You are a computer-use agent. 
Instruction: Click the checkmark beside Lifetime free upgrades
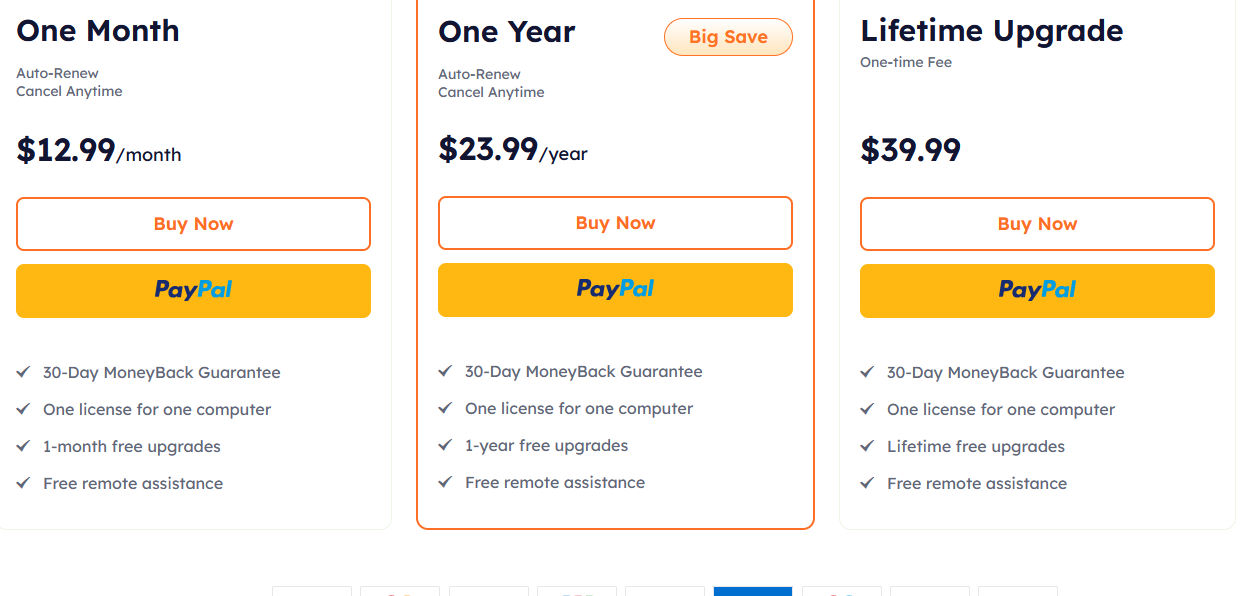[867, 446]
